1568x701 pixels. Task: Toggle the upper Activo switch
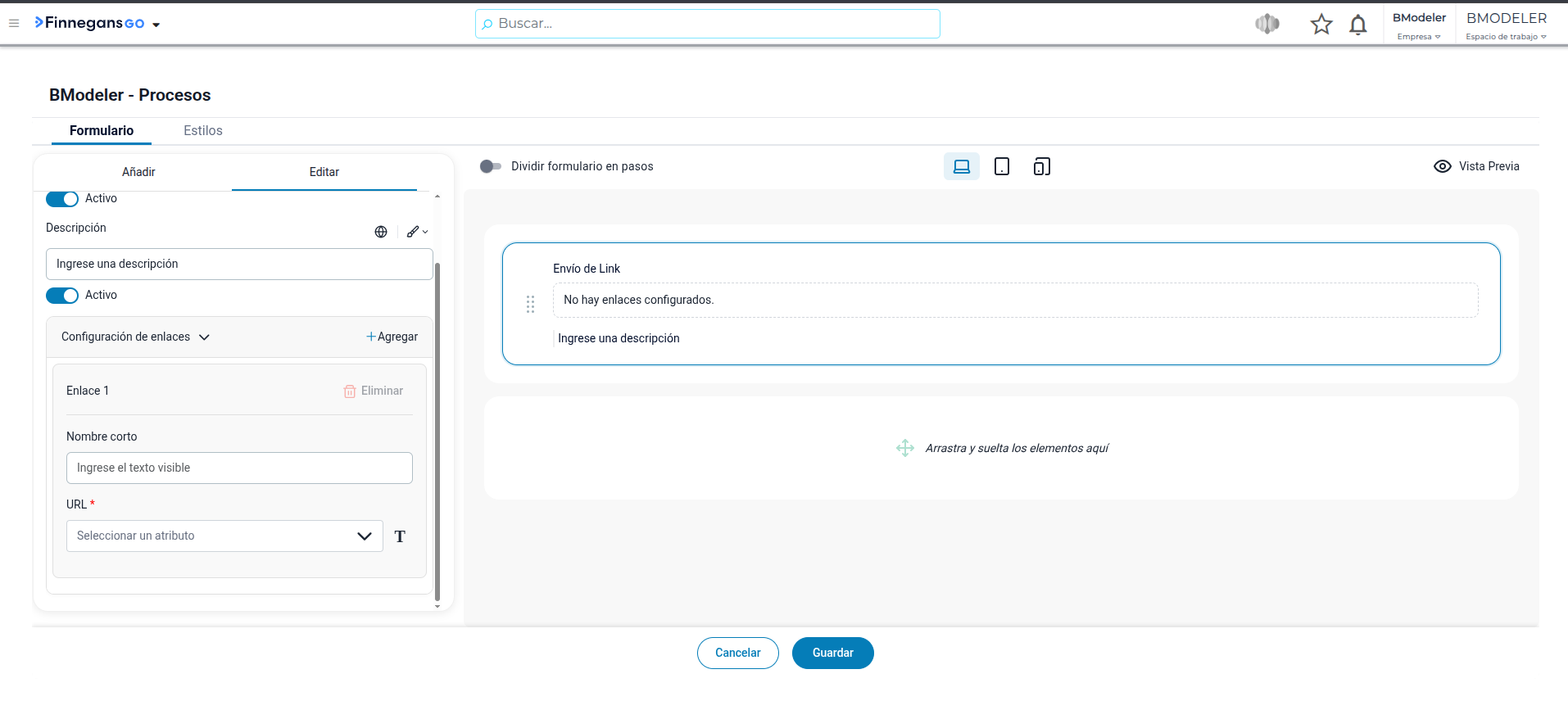point(62,199)
